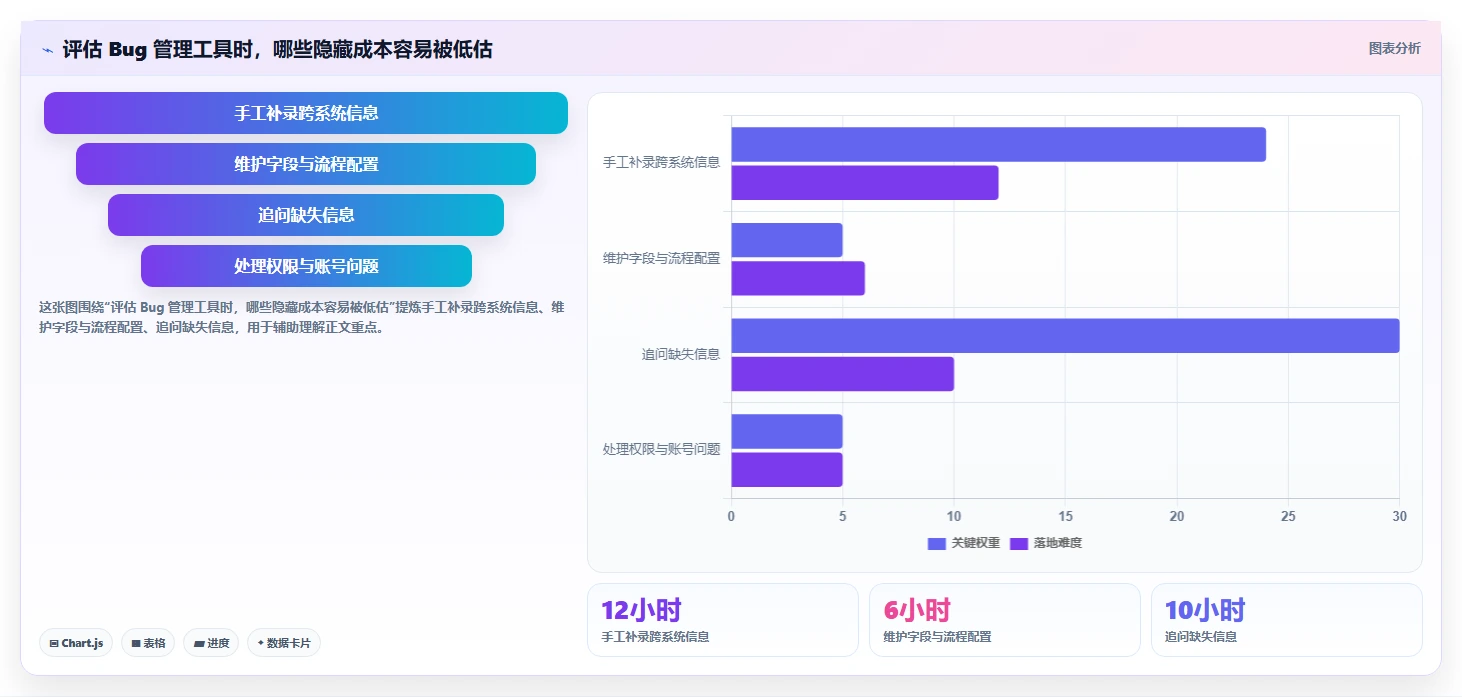Click the 追问缺失信息 chart axis label
The height and width of the screenshot is (697, 1462).
[x=681, y=354]
